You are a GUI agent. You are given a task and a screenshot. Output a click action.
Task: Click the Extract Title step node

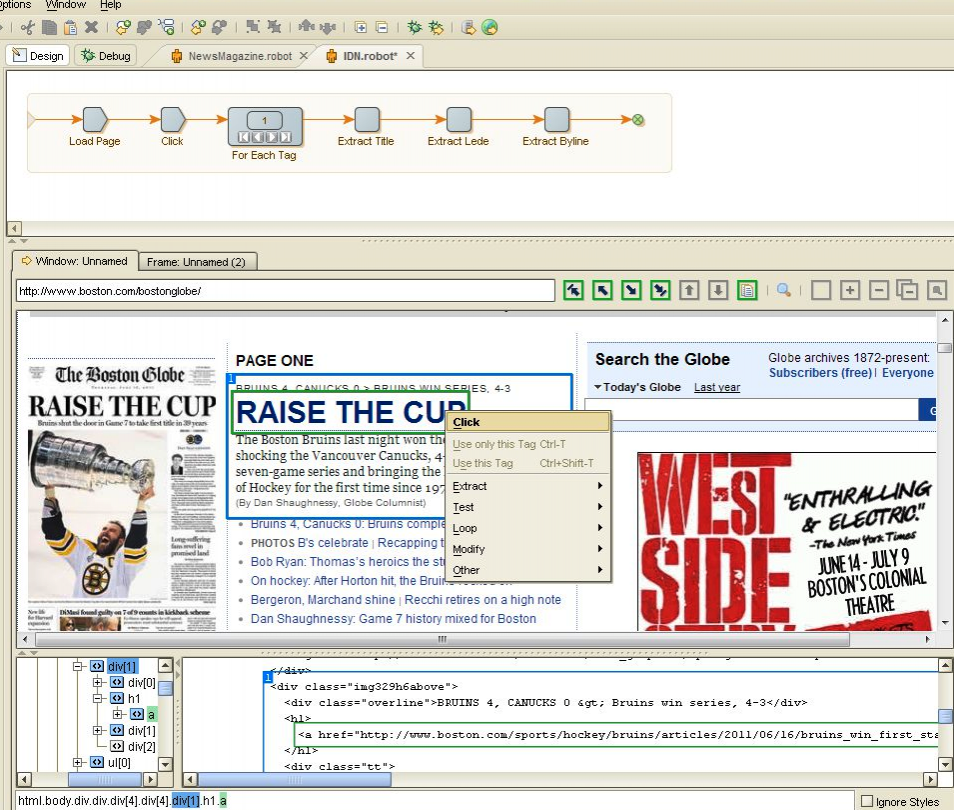[366, 120]
